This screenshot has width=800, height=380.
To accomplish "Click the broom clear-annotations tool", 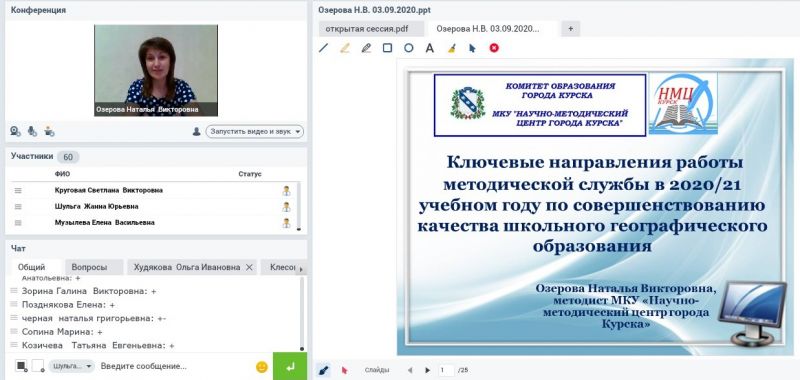I will coord(451,48).
